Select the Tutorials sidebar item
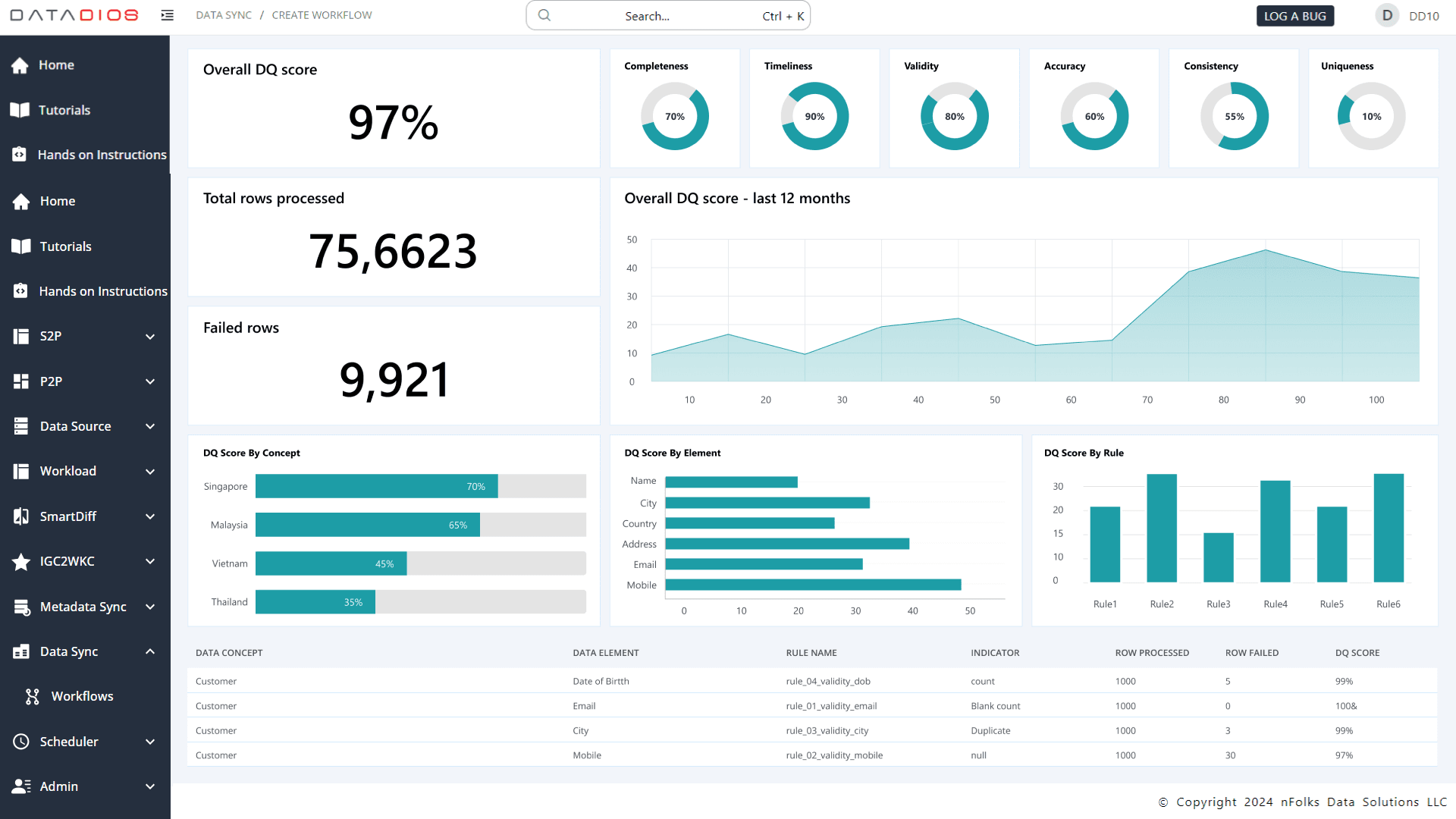Image resolution: width=1456 pixels, height=819 pixels. [x=64, y=110]
